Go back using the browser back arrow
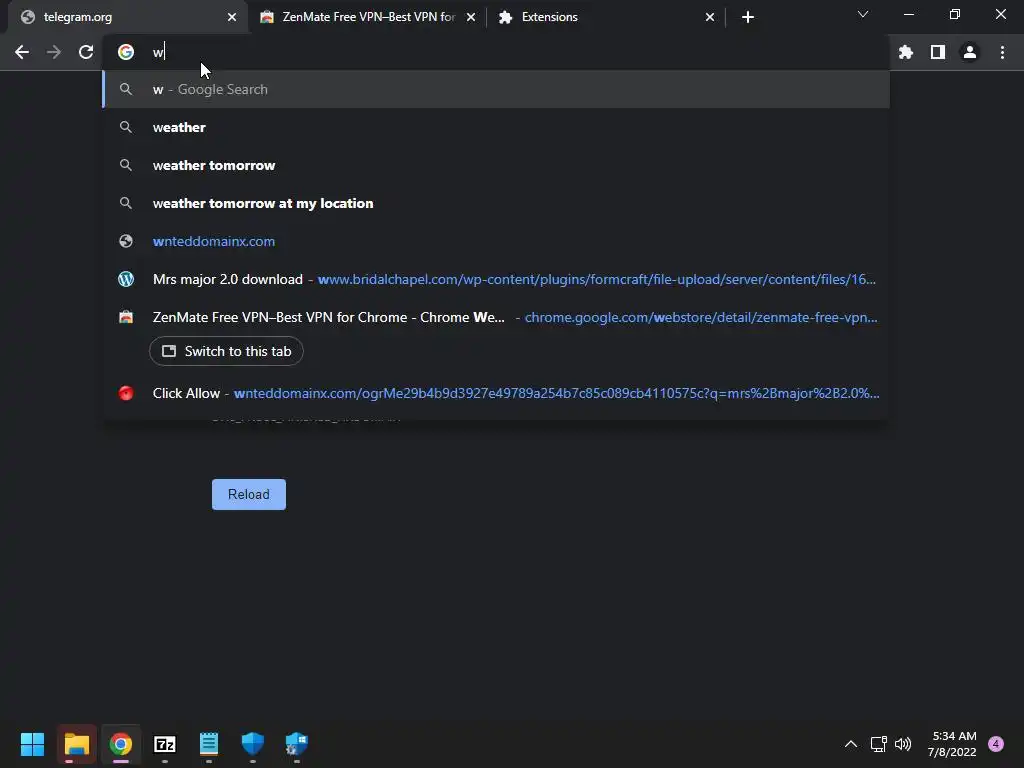This screenshot has height=768, width=1024. point(22,52)
